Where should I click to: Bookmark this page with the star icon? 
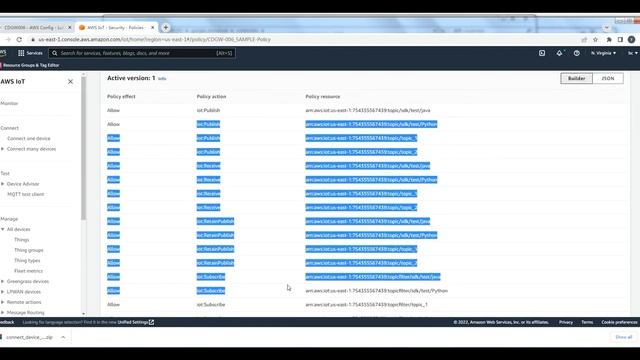pyautogui.click(x=596, y=40)
